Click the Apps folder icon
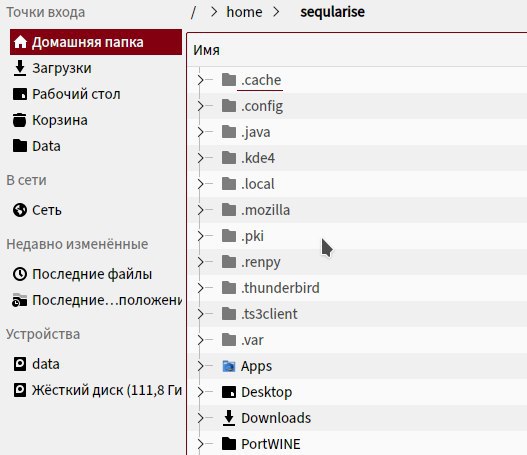The height and width of the screenshot is (455, 527). [x=229, y=366]
